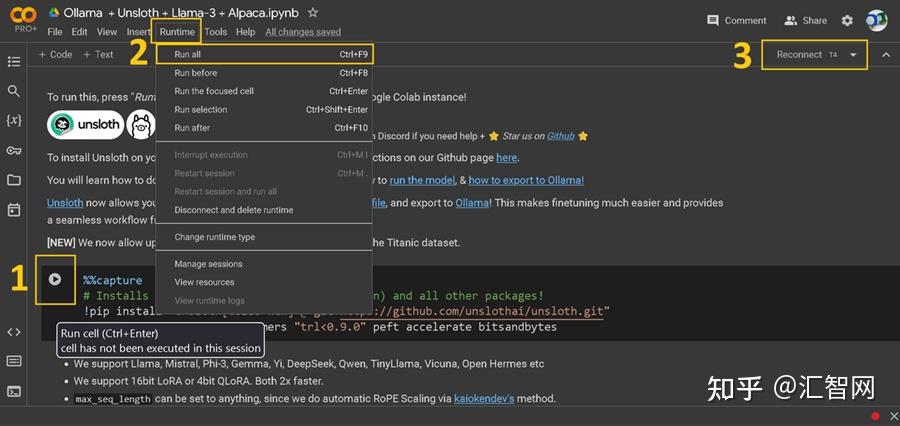Image resolution: width=900 pixels, height=426 pixels.
Task: Open the command palette icon
Action: 14,361
